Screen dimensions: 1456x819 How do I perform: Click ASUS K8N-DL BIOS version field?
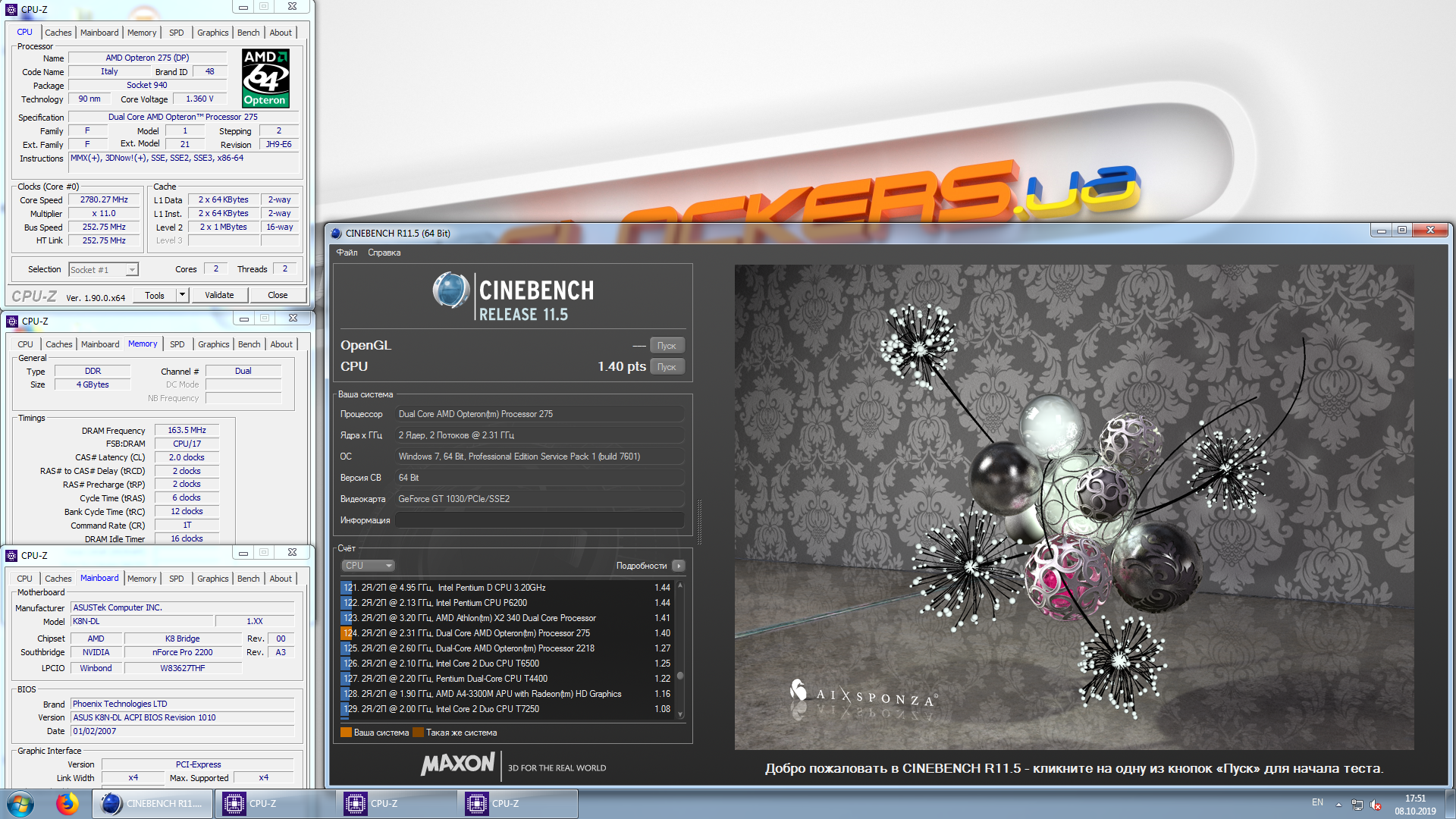click(182, 717)
